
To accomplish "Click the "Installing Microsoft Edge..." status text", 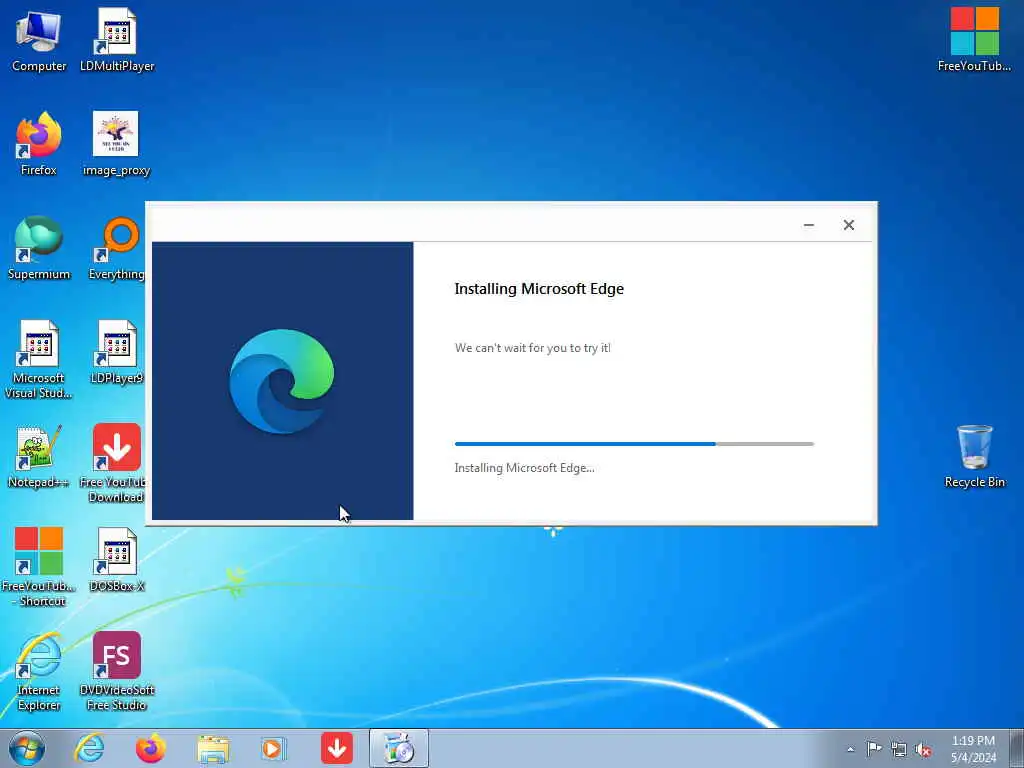I will point(524,468).
